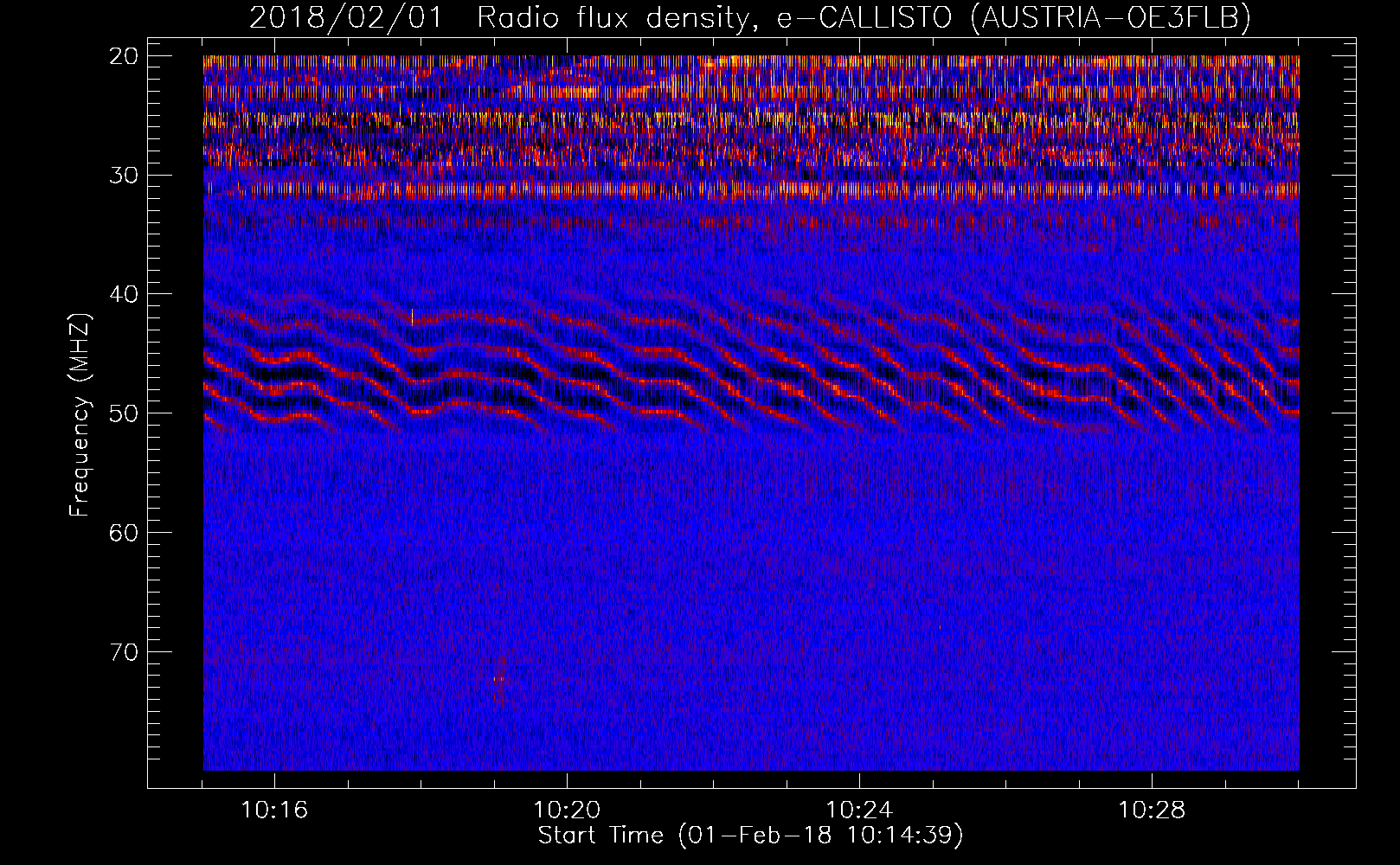This screenshot has height=865, width=1400.
Task: Click the 10:16 time tick label
Action: (x=274, y=811)
